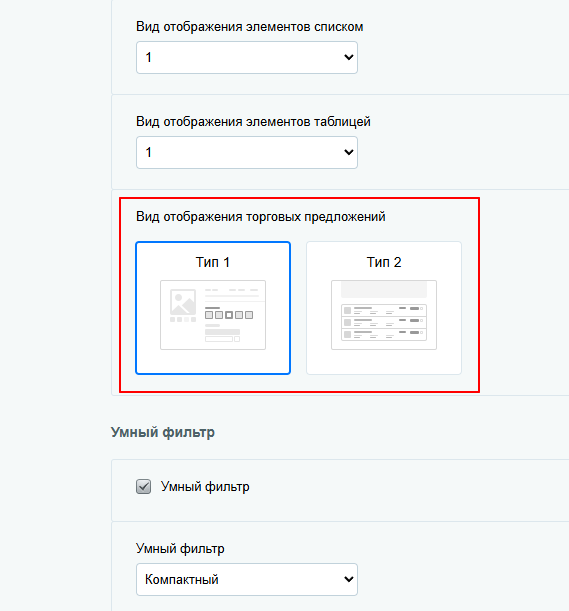Screen dimensions: 569x611
Task: Open the table elements view dropdown
Action: point(247,152)
